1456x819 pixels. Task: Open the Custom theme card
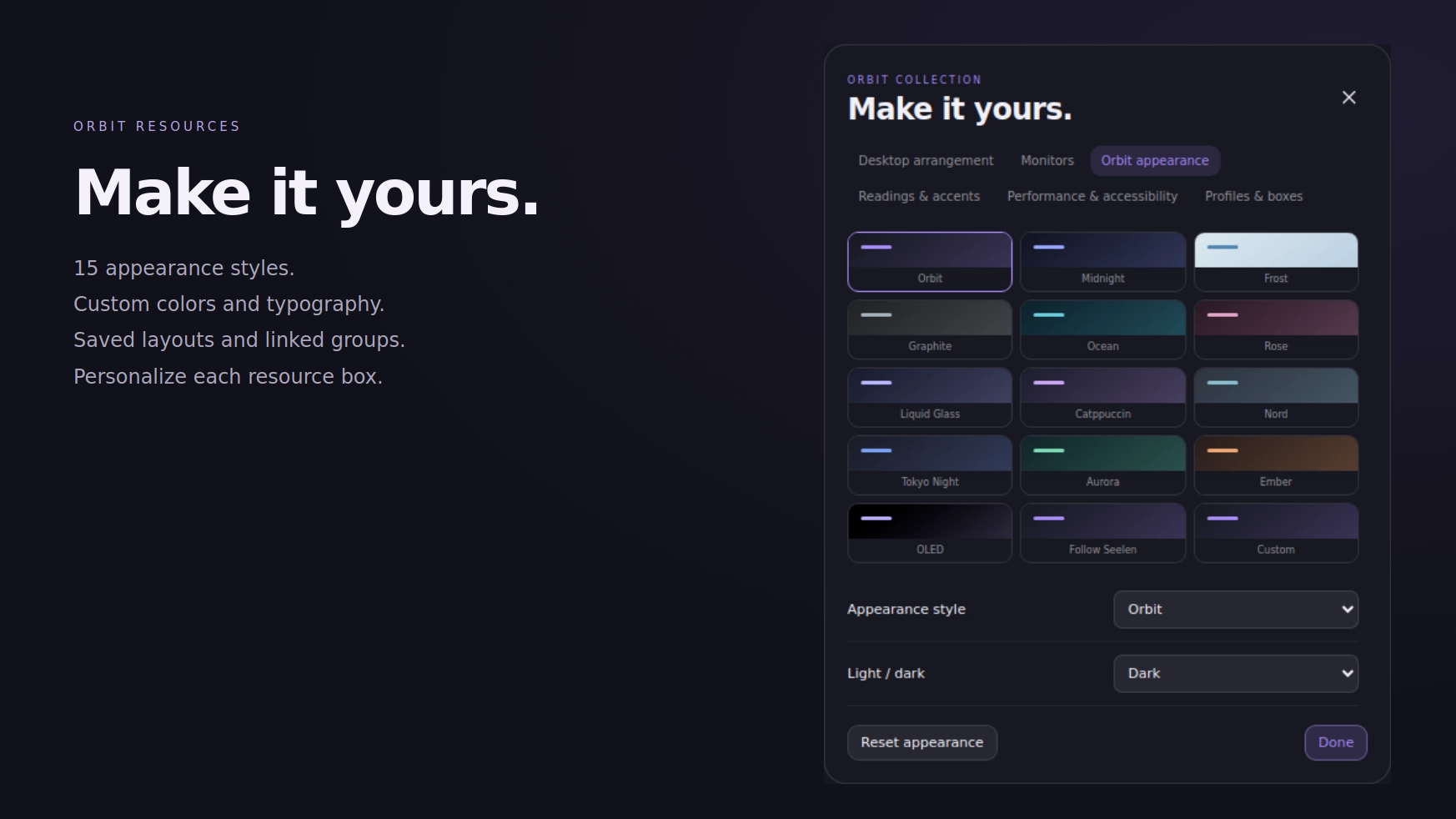(1276, 533)
